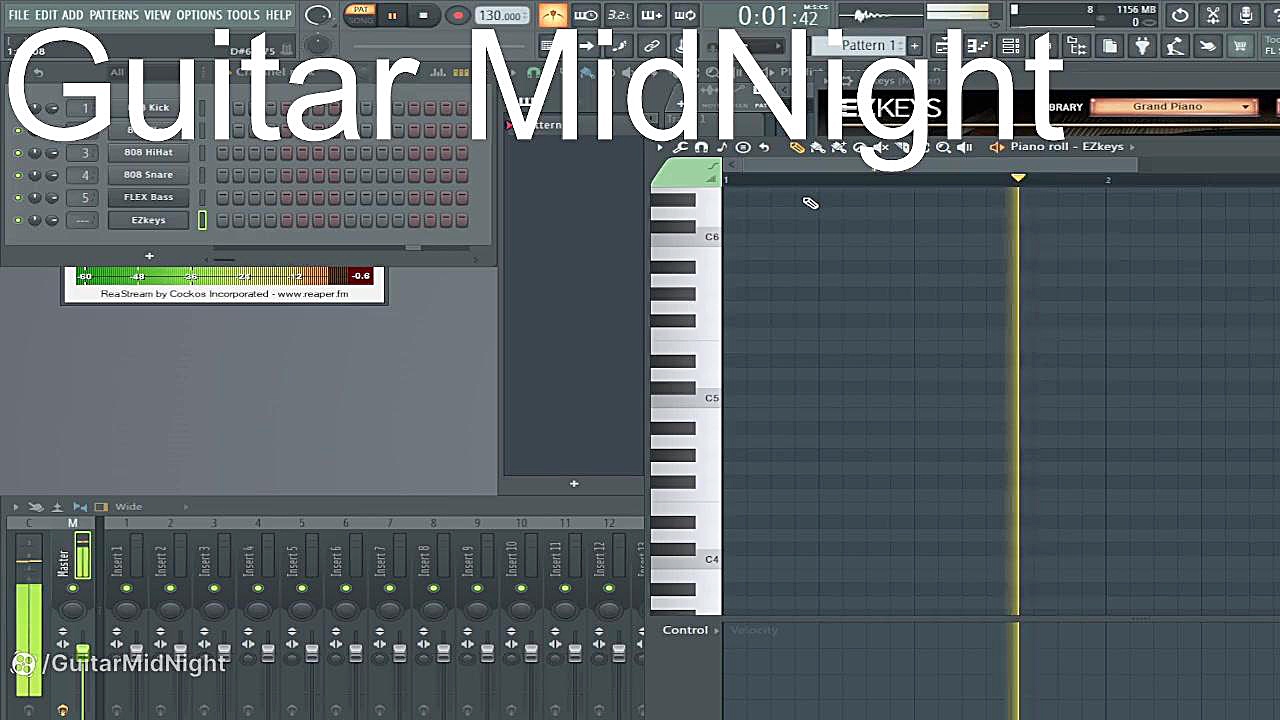The image size is (1280, 720).
Task: Click the undo history icon in toolbar
Action: [x=1180, y=15]
